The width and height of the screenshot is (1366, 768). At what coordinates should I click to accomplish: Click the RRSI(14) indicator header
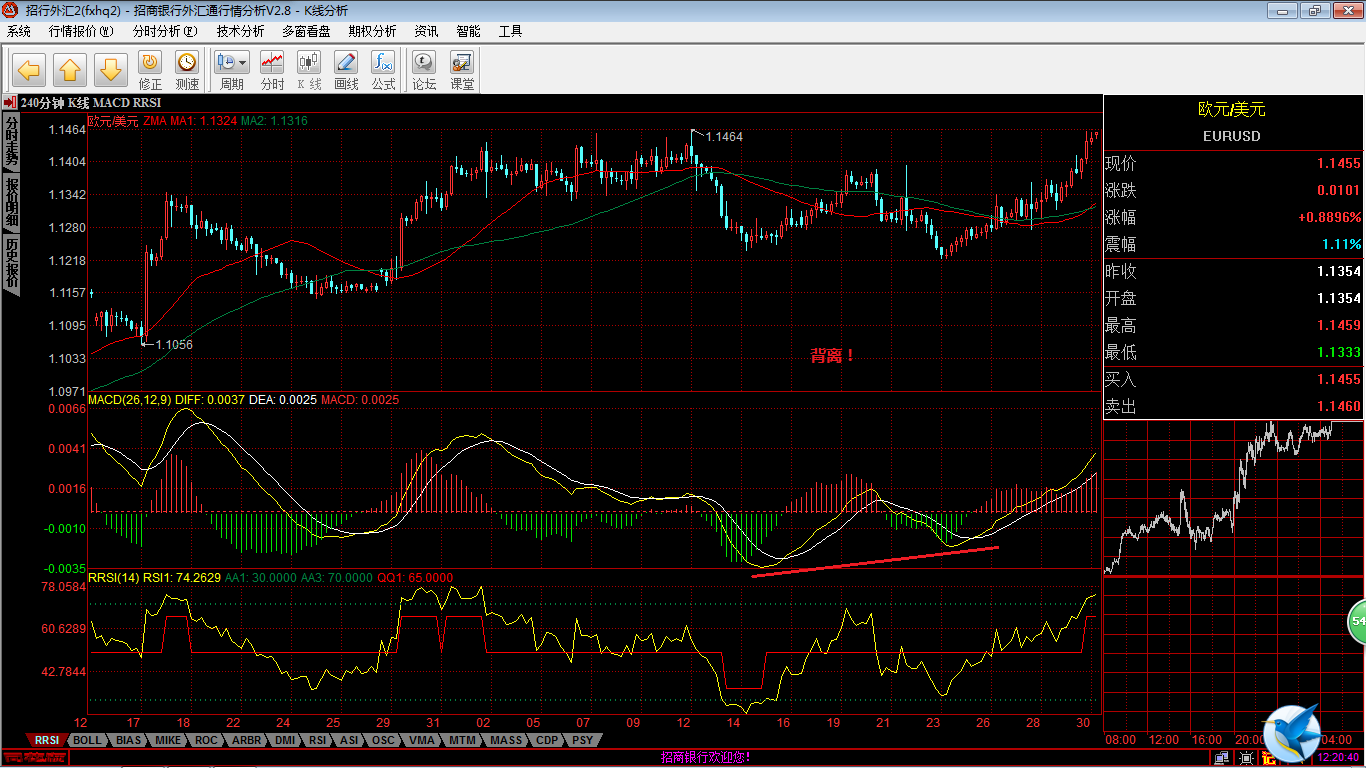click(x=114, y=577)
